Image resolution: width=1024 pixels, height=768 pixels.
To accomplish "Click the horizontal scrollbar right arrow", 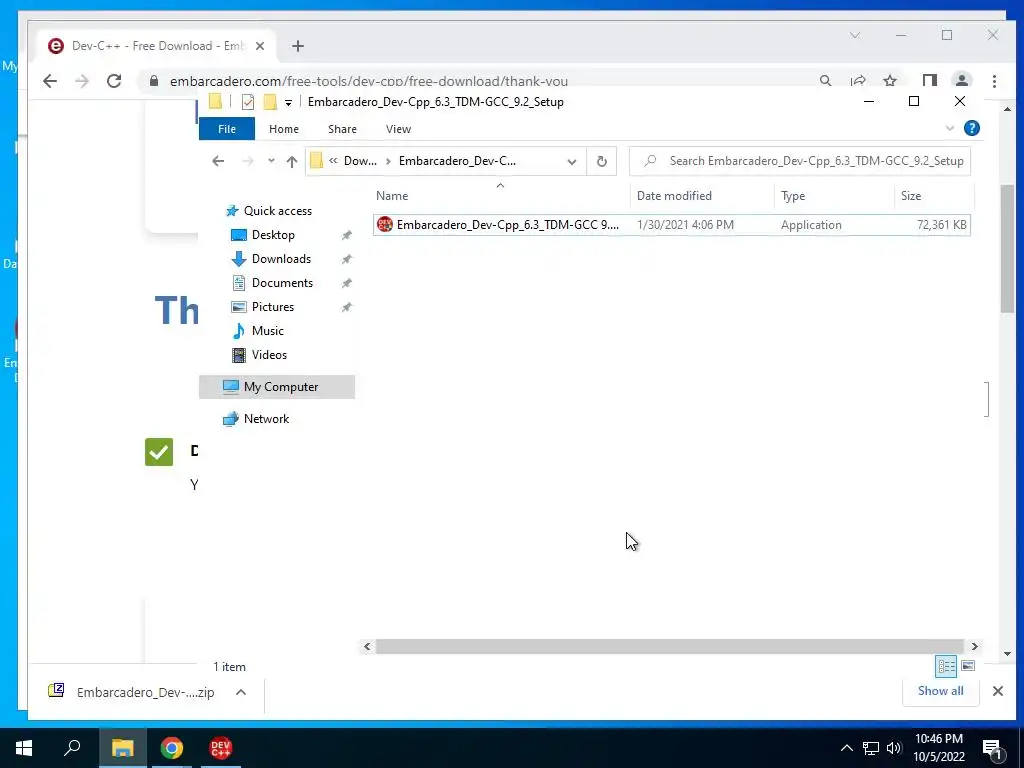I will point(974,647).
